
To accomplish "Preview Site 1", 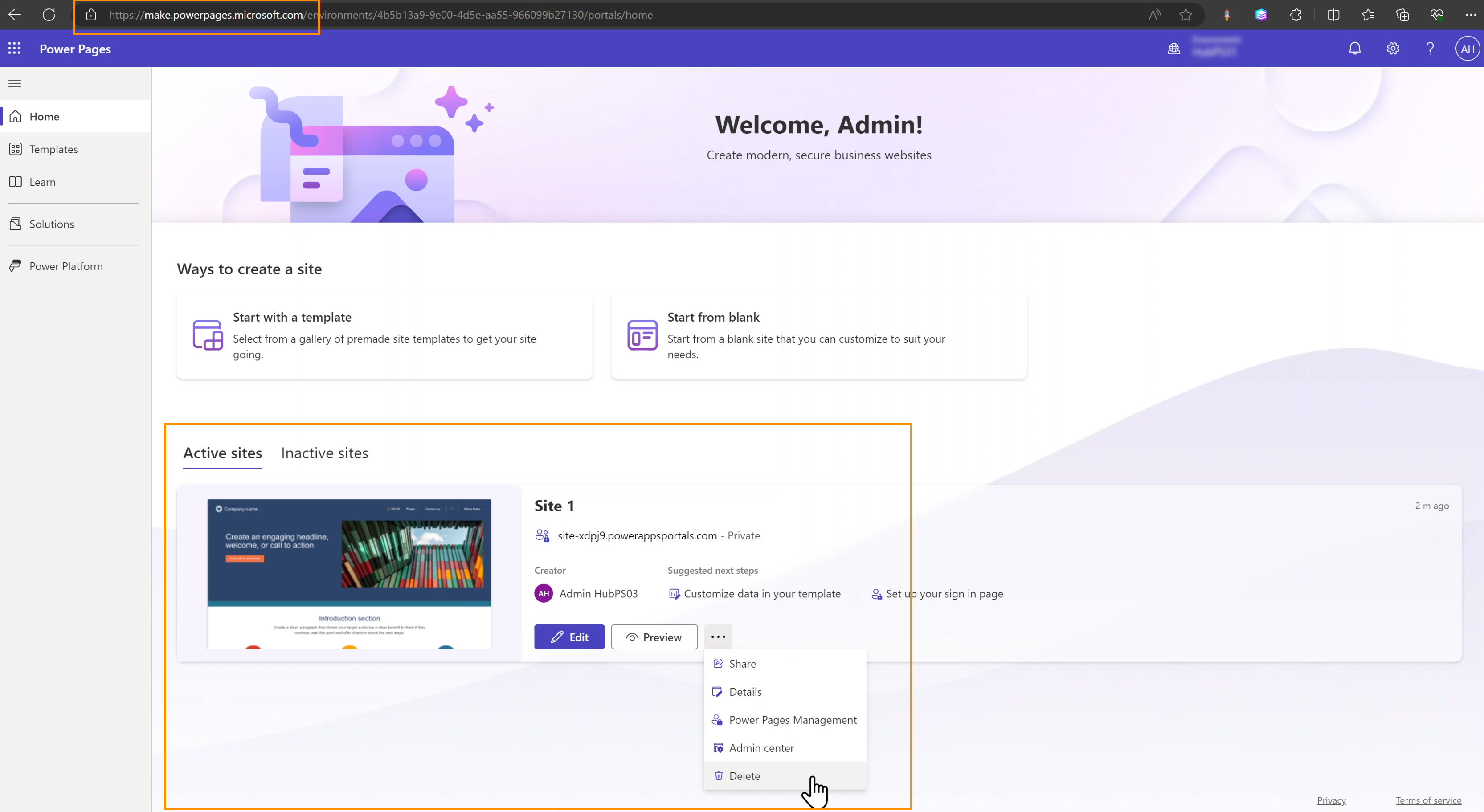I will [x=654, y=637].
